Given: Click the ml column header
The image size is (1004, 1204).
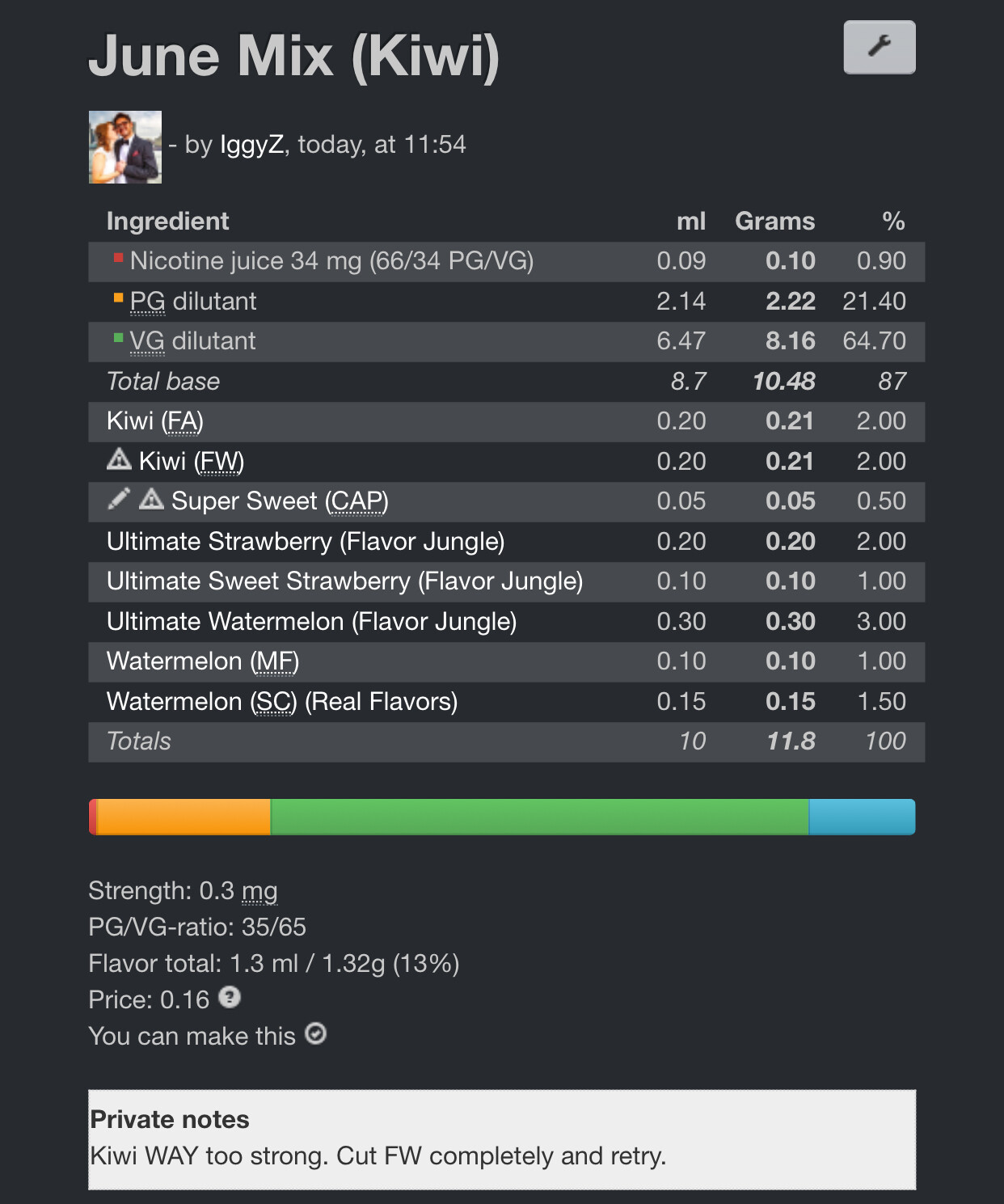Looking at the screenshot, I should (x=691, y=222).
